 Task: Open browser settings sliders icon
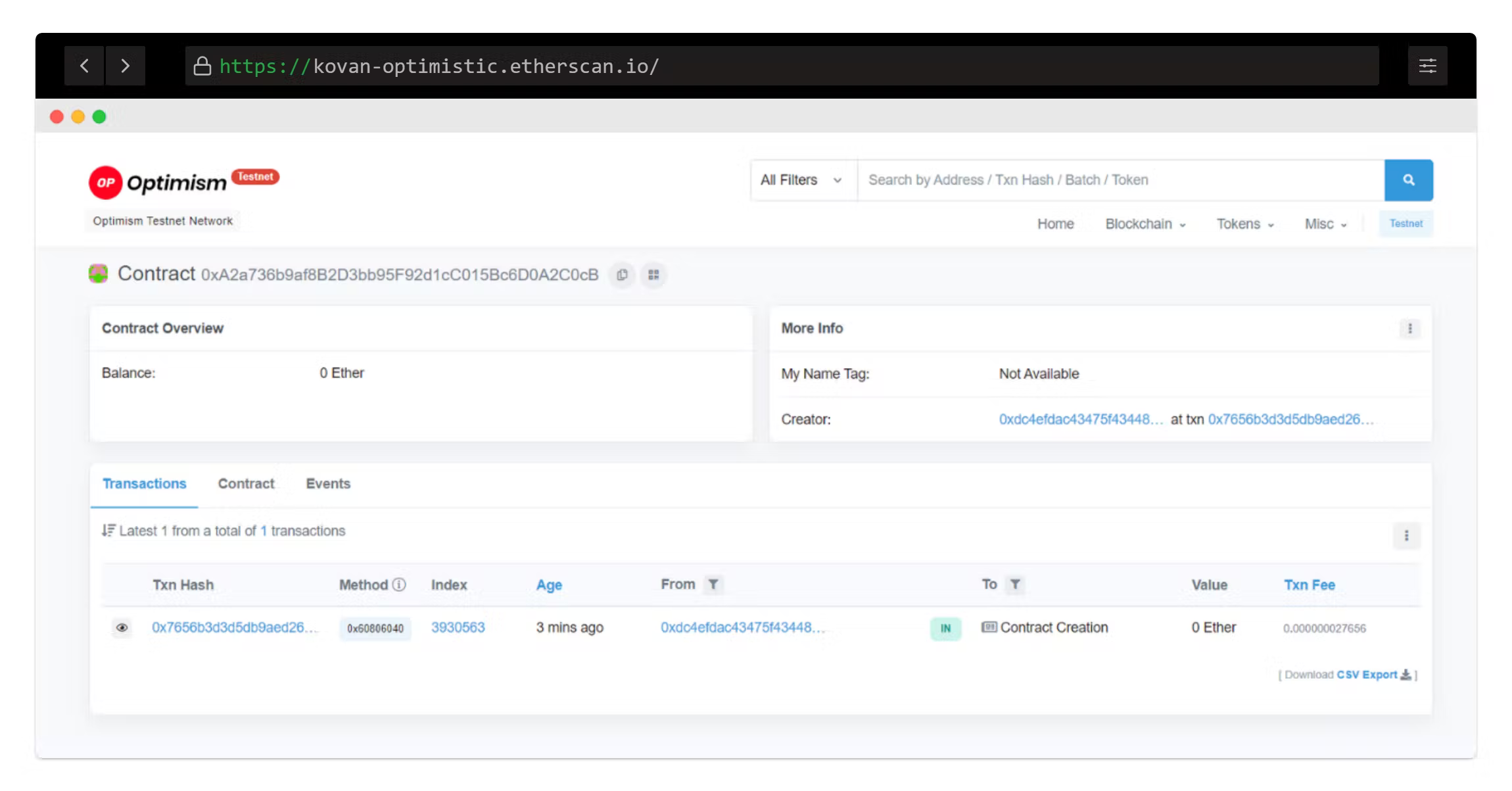point(1427,66)
